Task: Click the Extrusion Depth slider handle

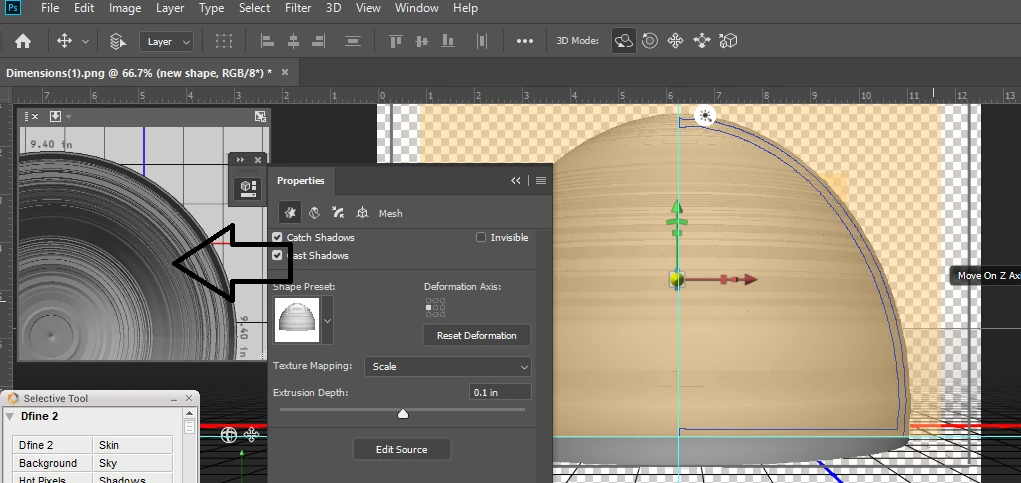Action: [x=403, y=413]
